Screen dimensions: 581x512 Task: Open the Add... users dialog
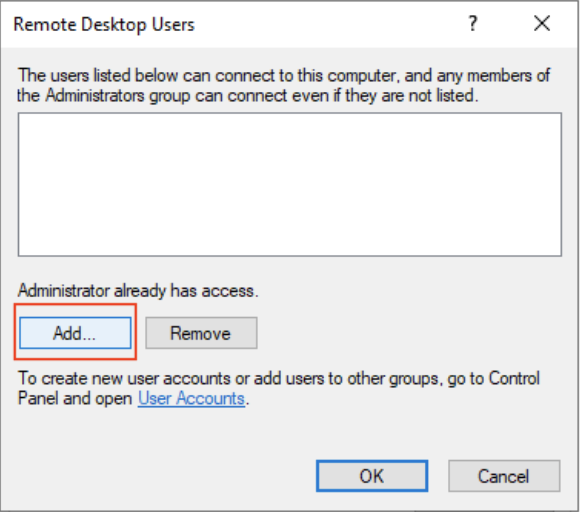coord(75,333)
